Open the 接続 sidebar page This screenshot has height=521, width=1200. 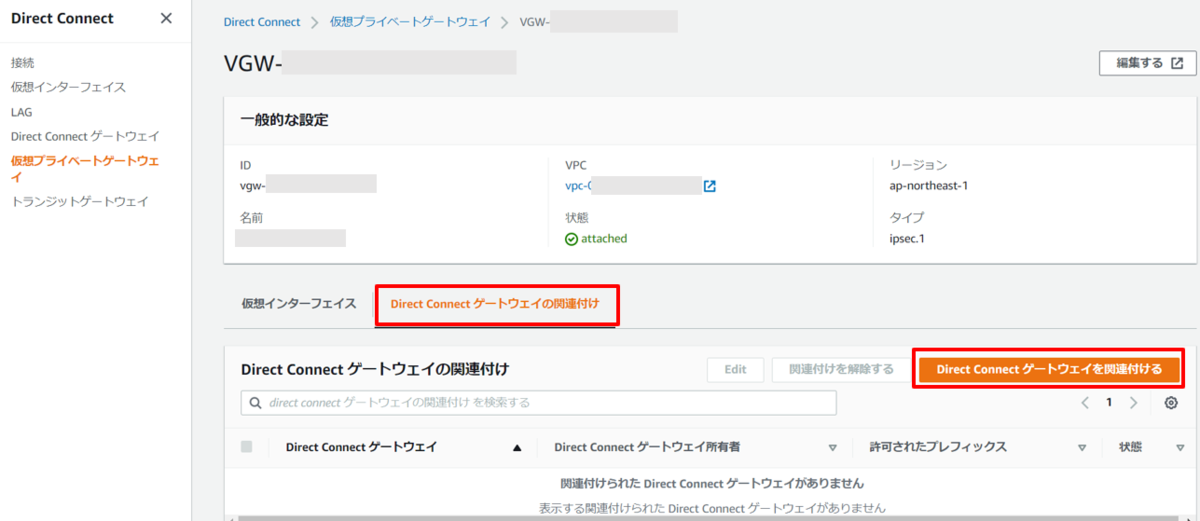point(22,62)
